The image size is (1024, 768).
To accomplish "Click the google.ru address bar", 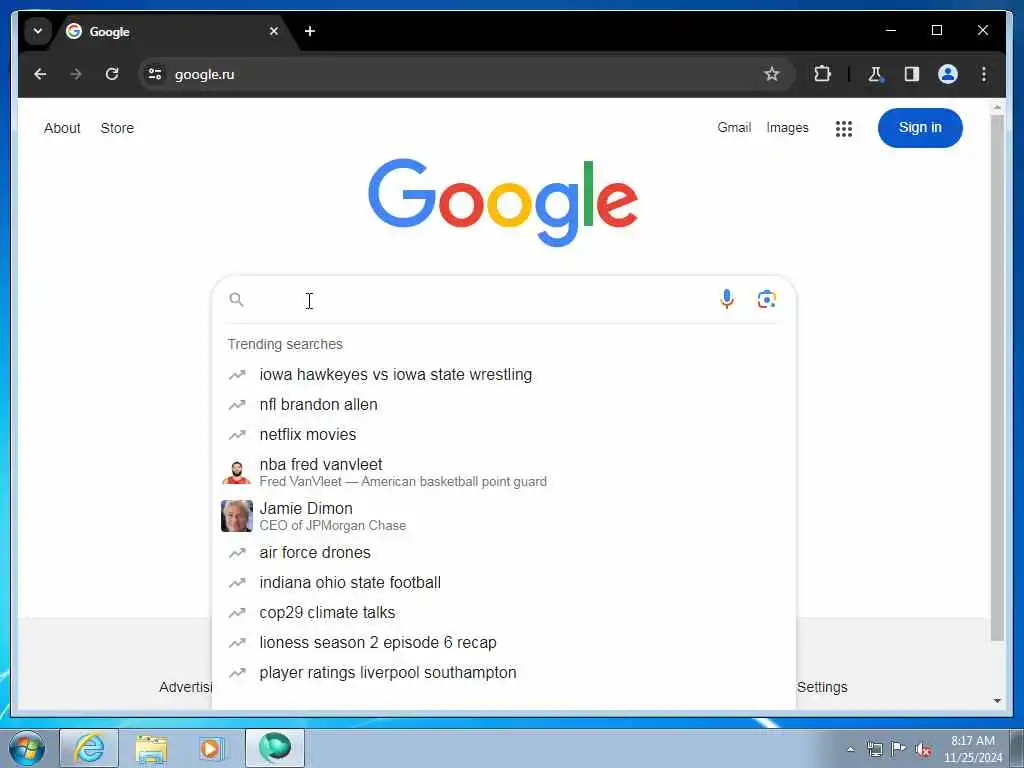I will [466, 74].
